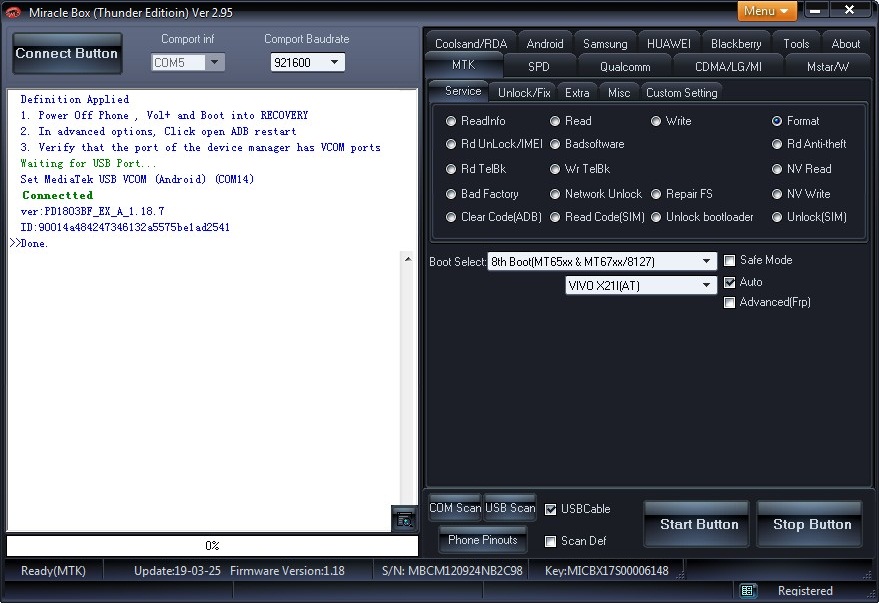Click the 0% progress bar
The image size is (879, 603).
(x=212, y=546)
